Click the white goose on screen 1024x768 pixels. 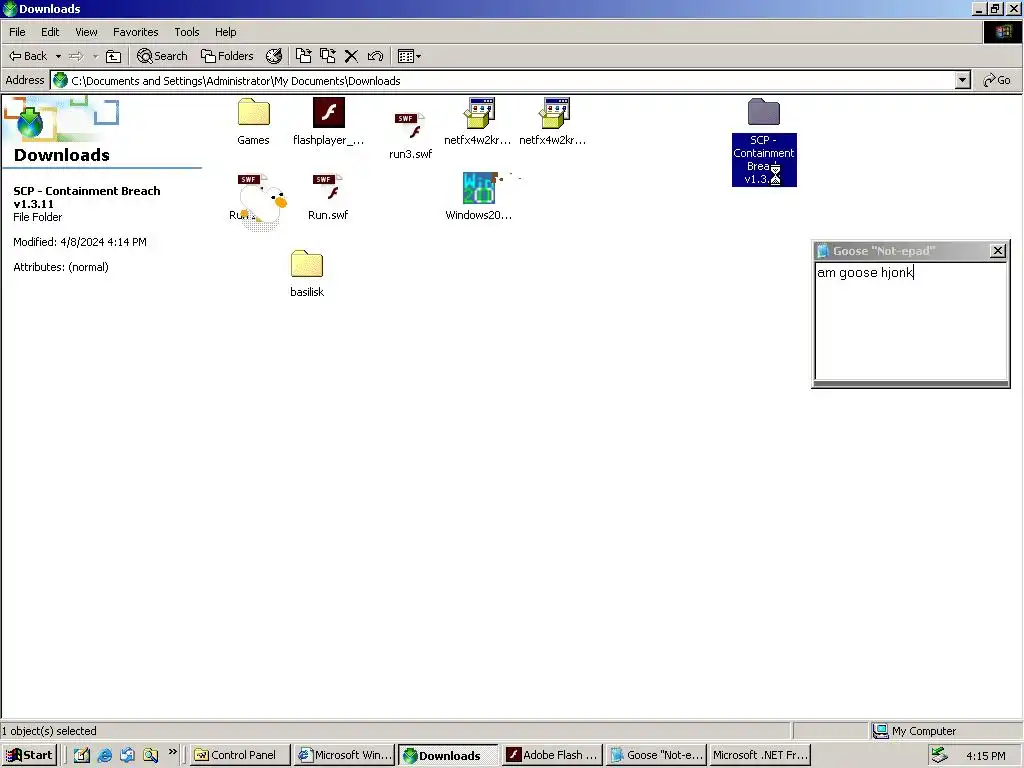(x=263, y=204)
